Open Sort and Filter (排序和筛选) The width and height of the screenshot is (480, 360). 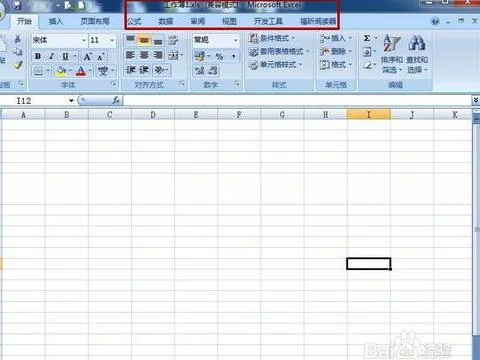tap(392, 53)
